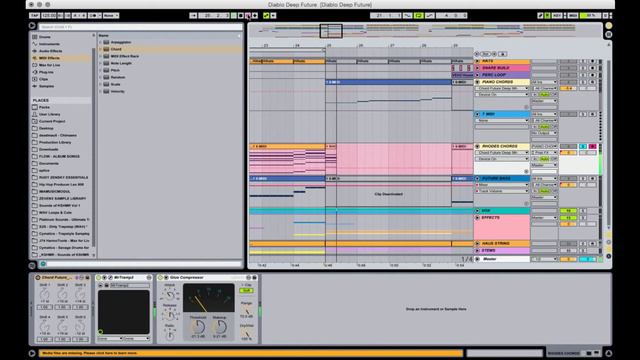Fold the PIANO CHORDS track

[477, 82]
